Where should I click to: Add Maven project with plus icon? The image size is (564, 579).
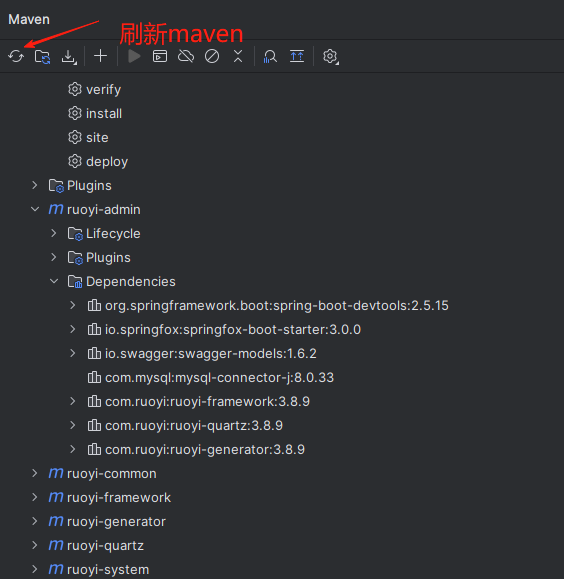[100, 56]
